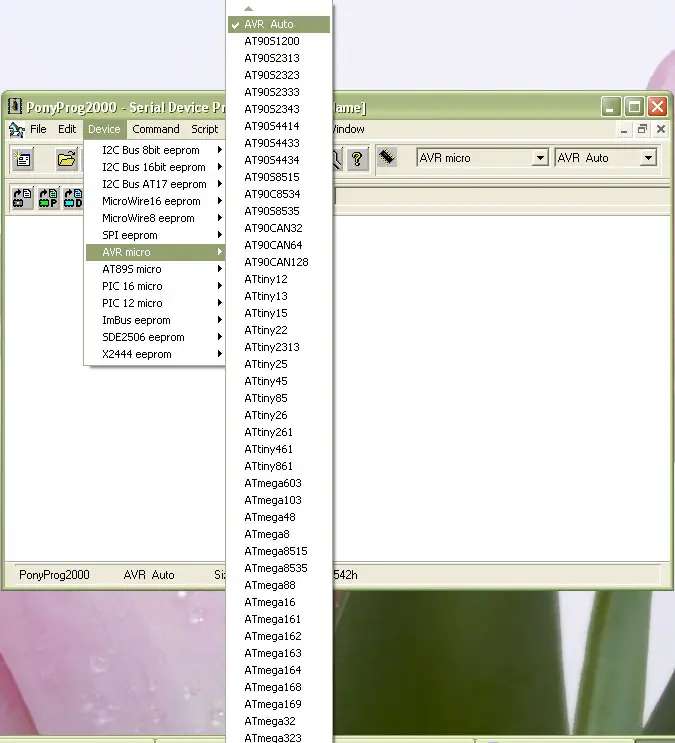Select the ATtiny85 device
The image size is (675, 743).
pyautogui.click(x=279, y=399)
